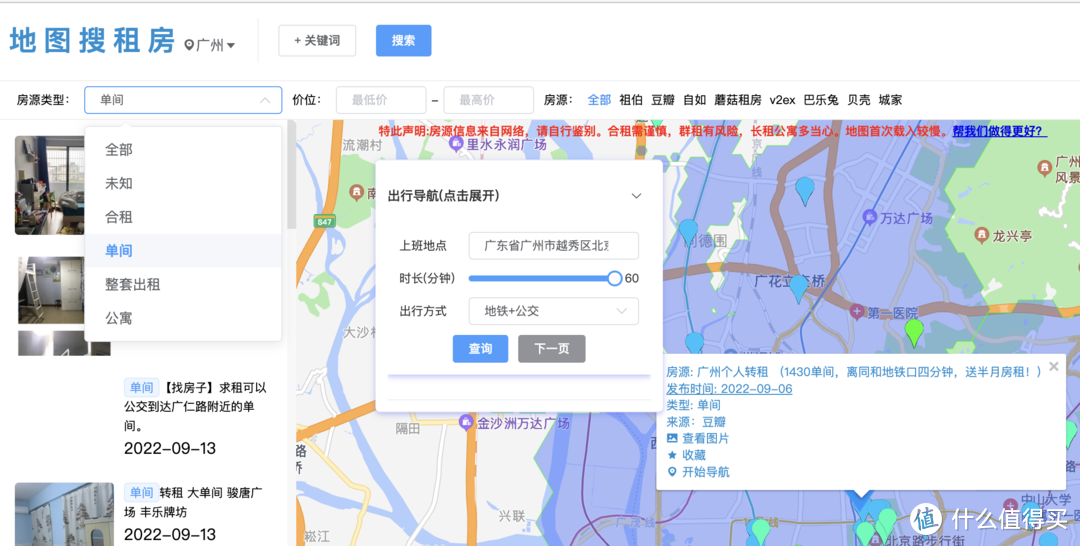
Task: Select v2ex source filter
Action: coord(782,100)
